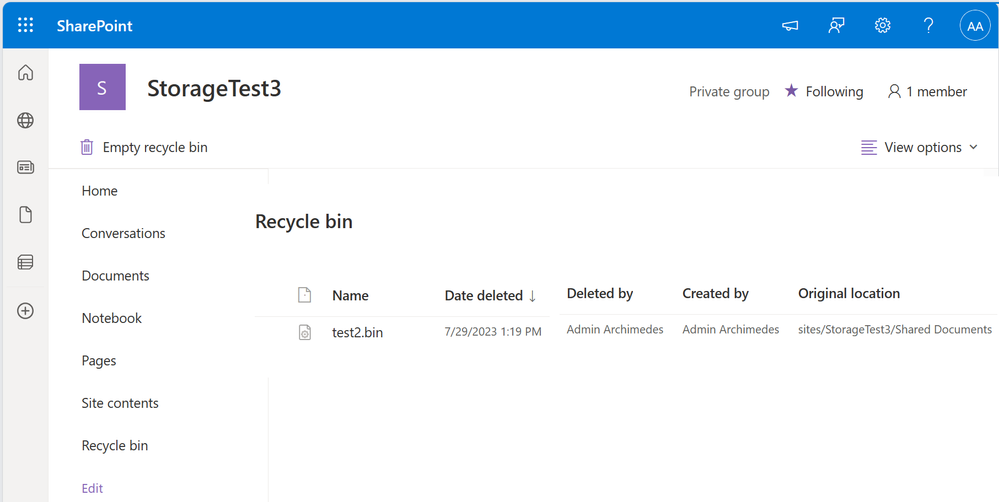This screenshot has width=999, height=502.
Task: Open the feedback chat person icon
Action: coord(836,26)
